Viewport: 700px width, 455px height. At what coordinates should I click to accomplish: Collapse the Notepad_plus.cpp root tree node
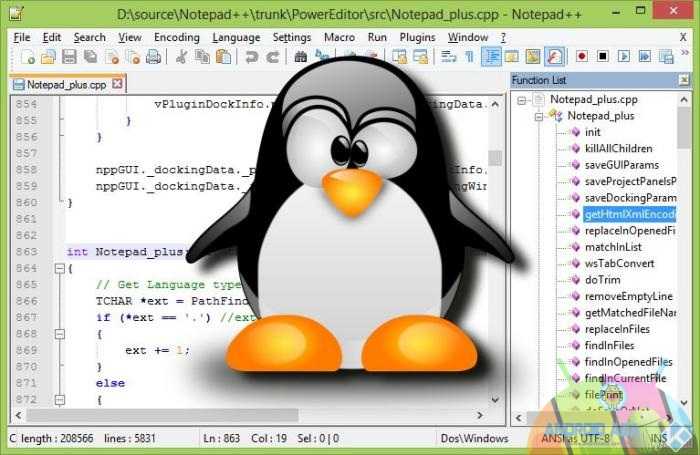(521, 100)
